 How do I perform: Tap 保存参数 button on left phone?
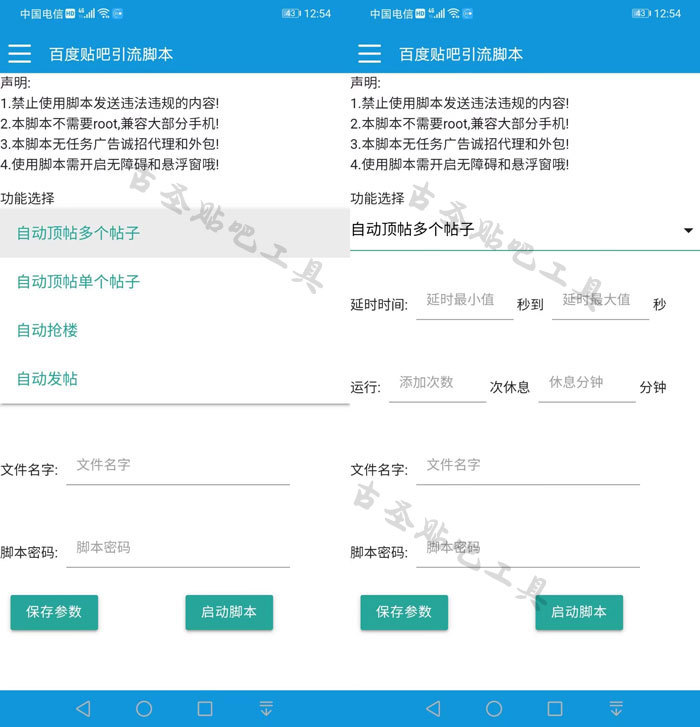click(x=54, y=612)
